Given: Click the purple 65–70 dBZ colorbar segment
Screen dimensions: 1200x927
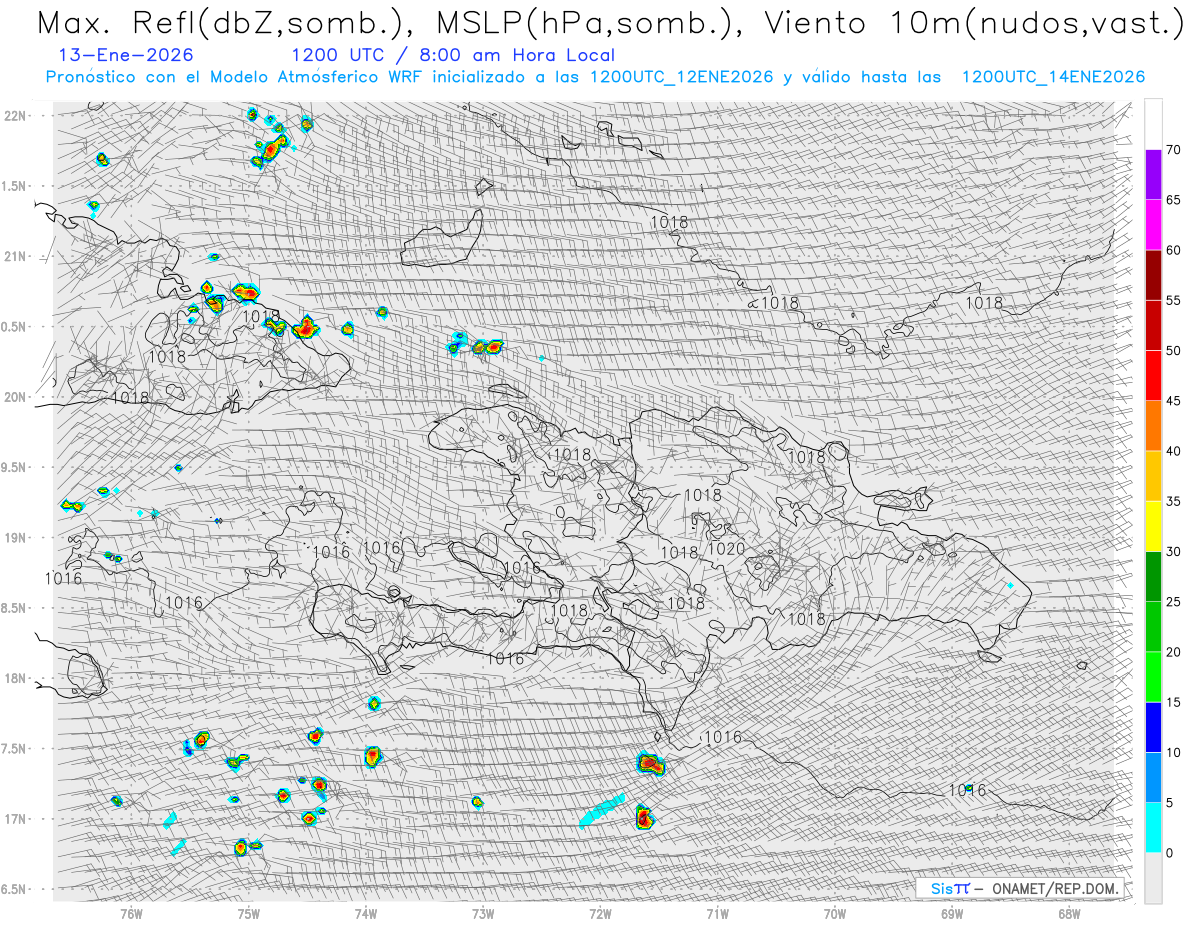Looking at the screenshot, I should 1153,175.
